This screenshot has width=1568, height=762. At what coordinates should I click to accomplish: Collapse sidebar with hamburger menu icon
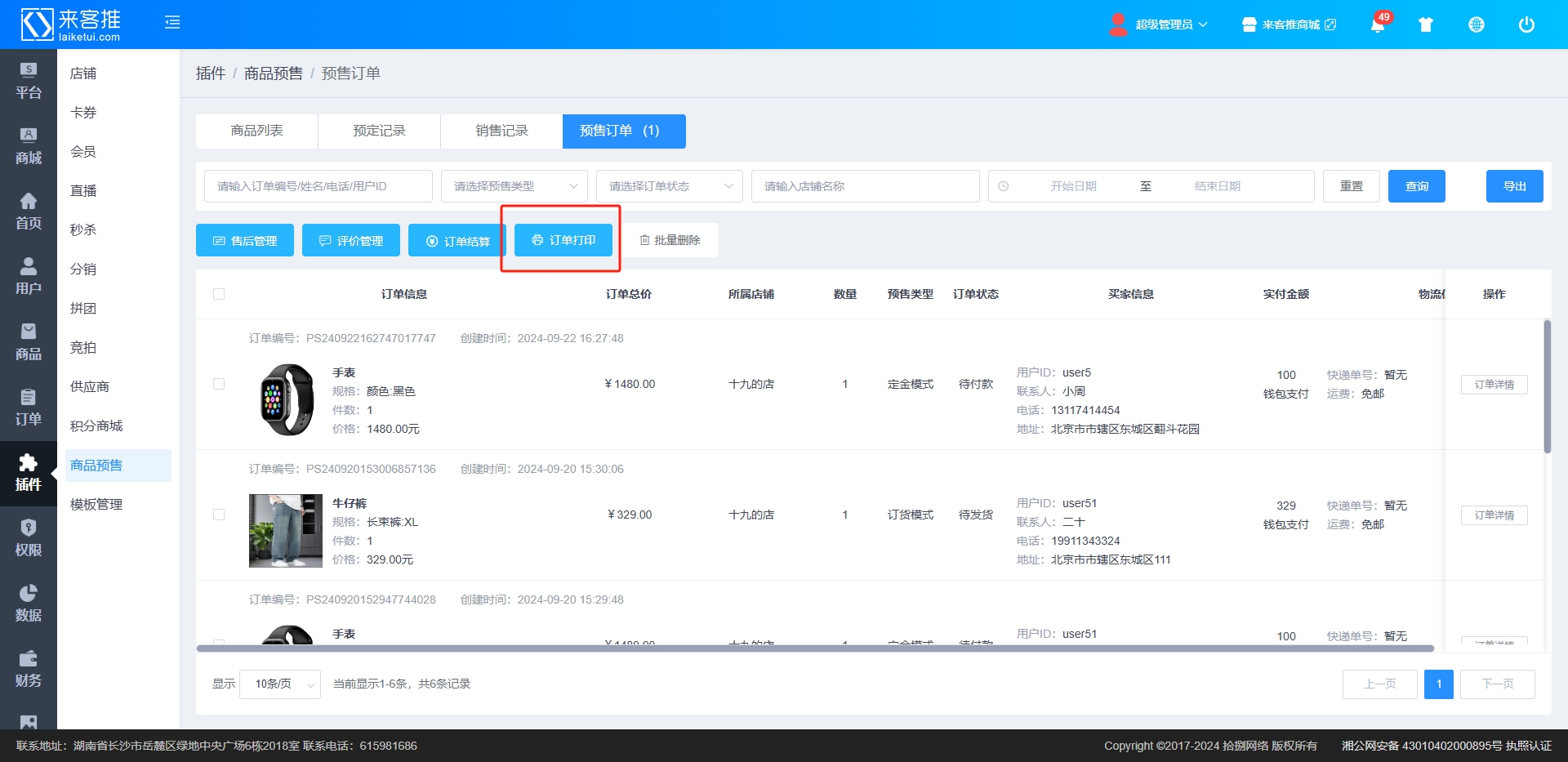pyautogui.click(x=172, y=23)
